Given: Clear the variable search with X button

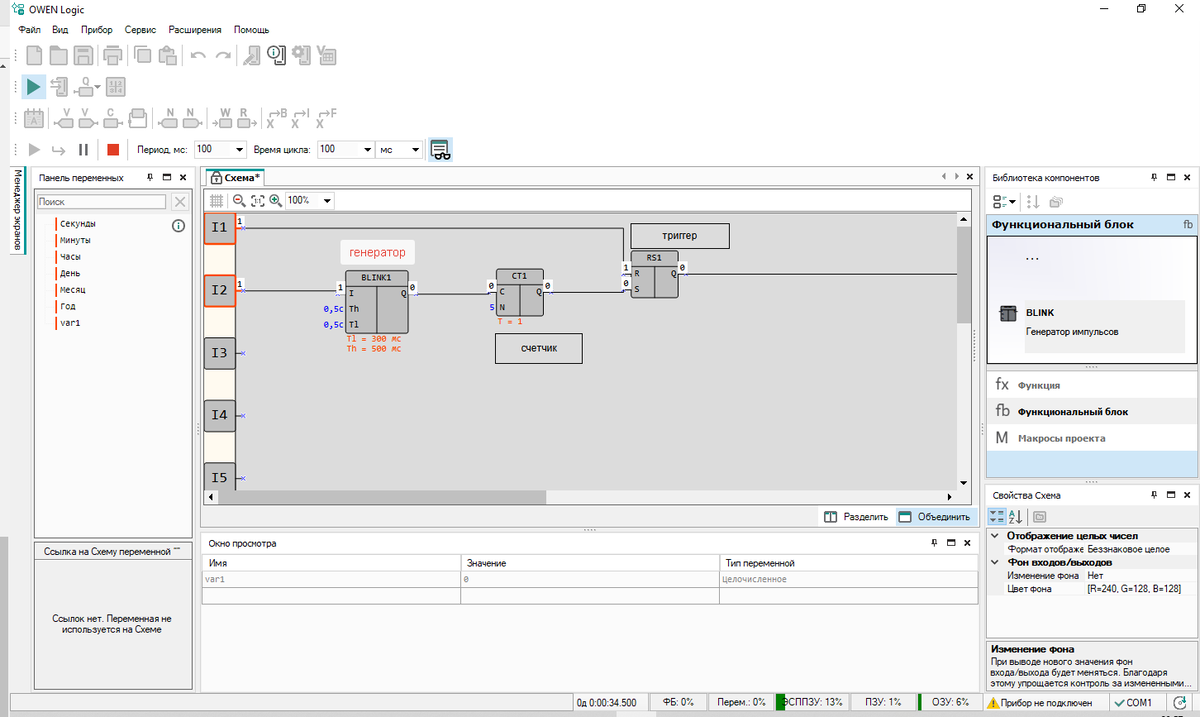Looking at the screenshot, I should click(180, 202).
